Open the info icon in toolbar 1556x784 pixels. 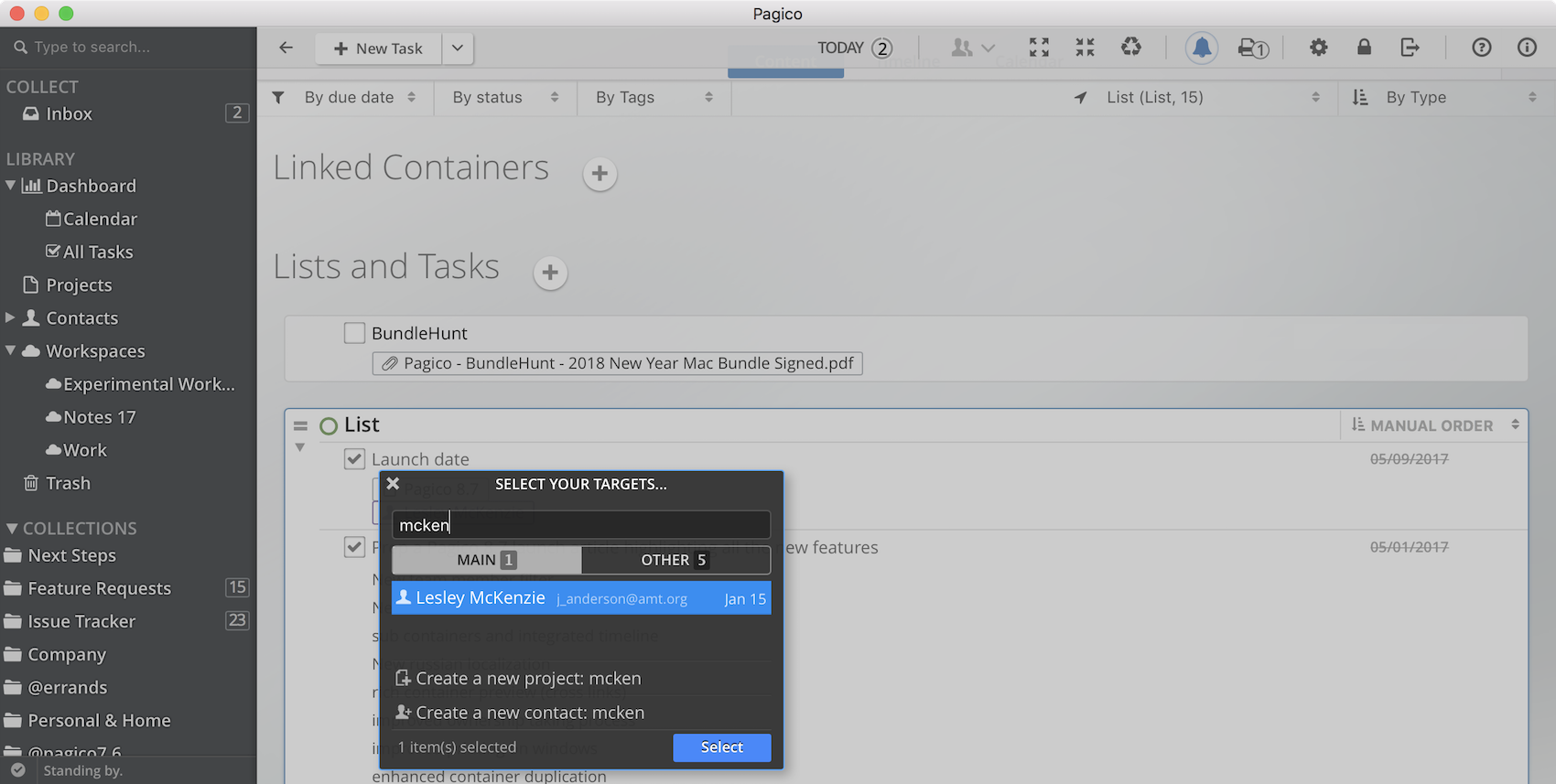click(1527, 48)
